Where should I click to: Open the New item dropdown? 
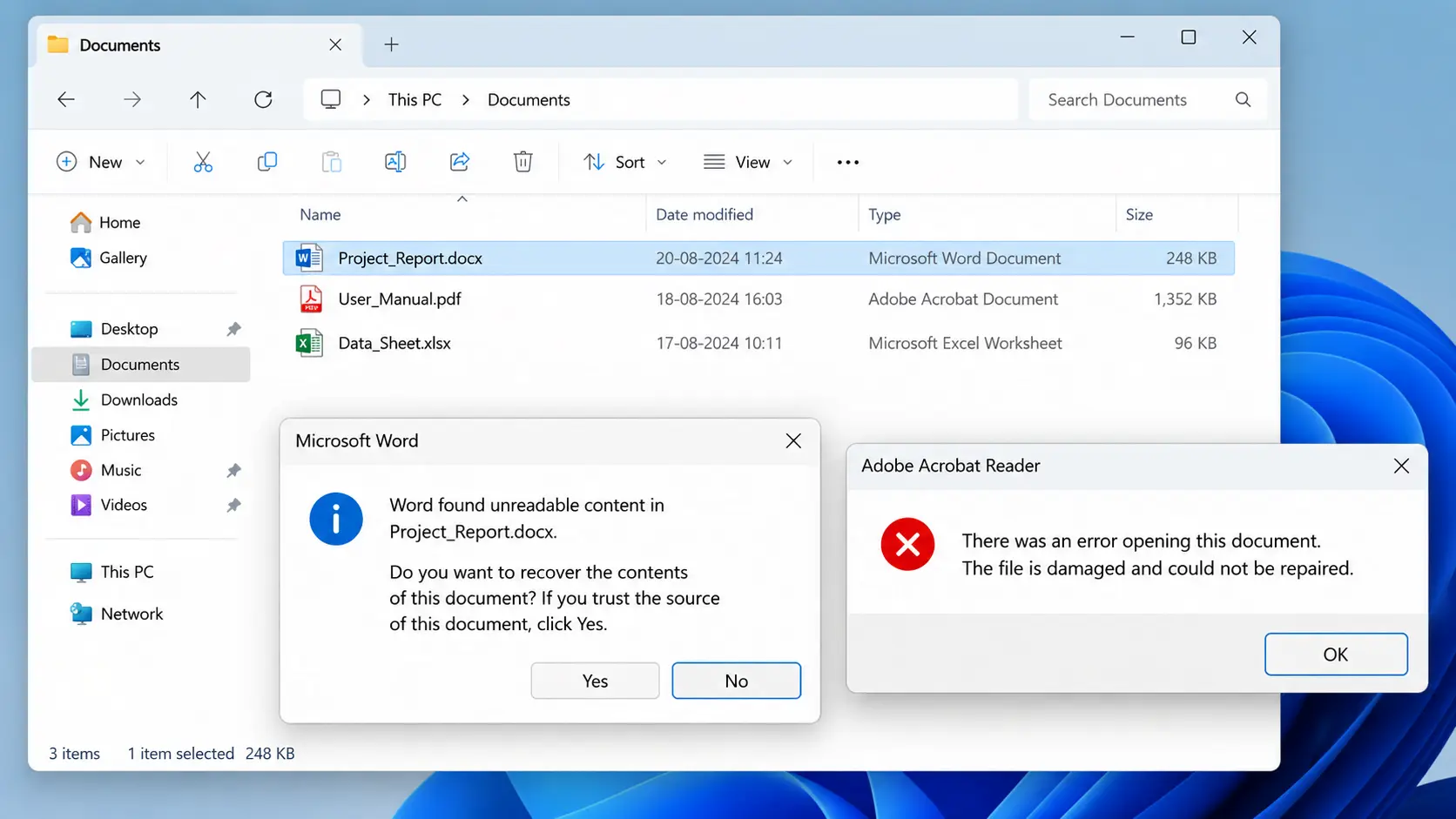[101, 162]
